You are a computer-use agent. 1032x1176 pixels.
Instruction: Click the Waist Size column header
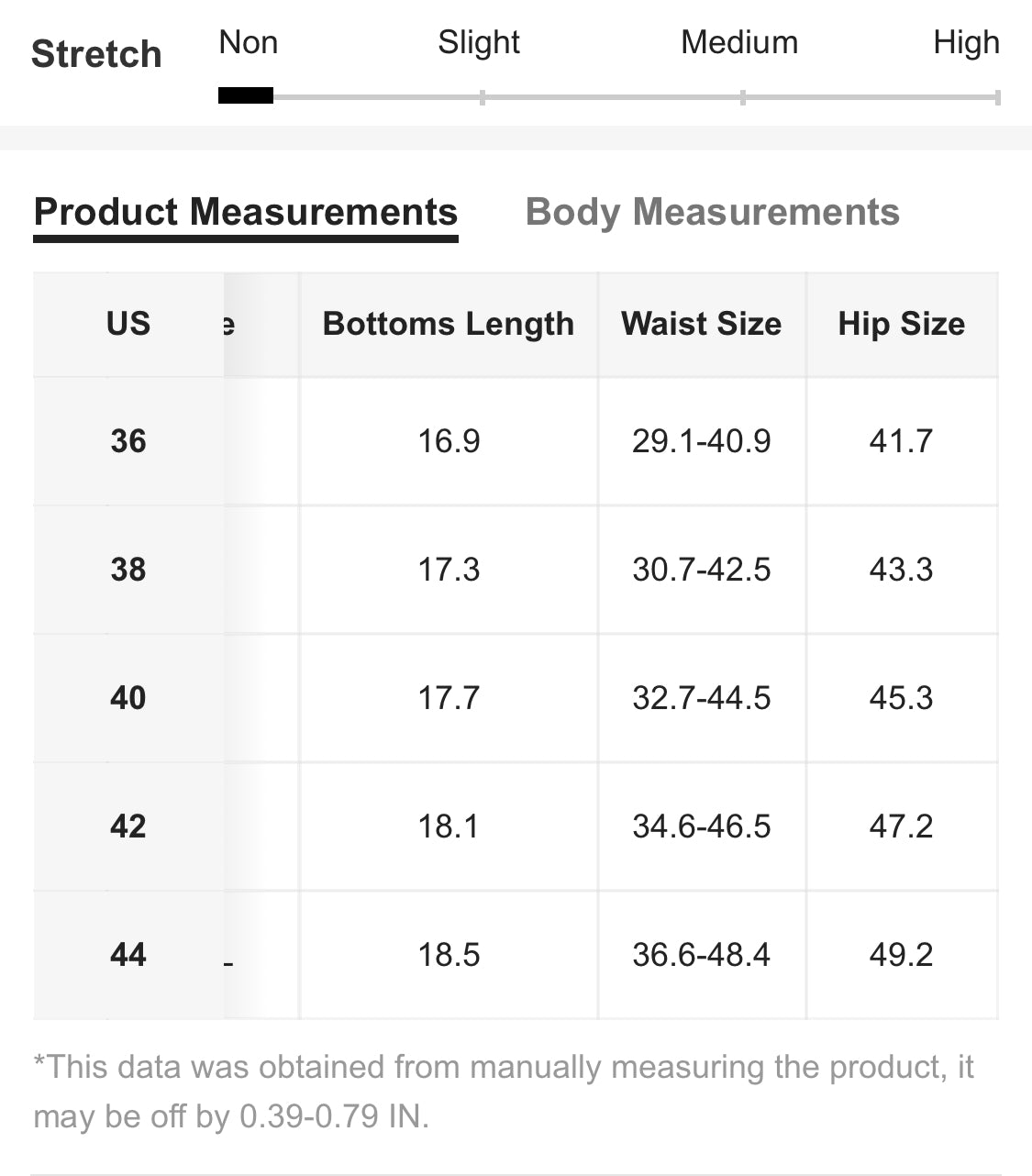point(701,324)
